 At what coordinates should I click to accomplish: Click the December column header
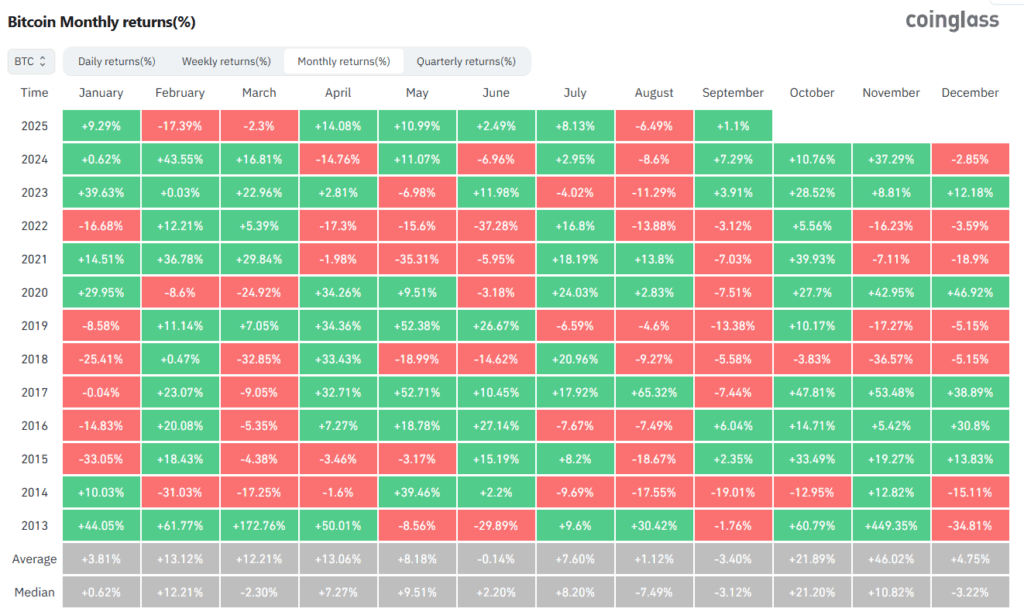click(969, 92)
